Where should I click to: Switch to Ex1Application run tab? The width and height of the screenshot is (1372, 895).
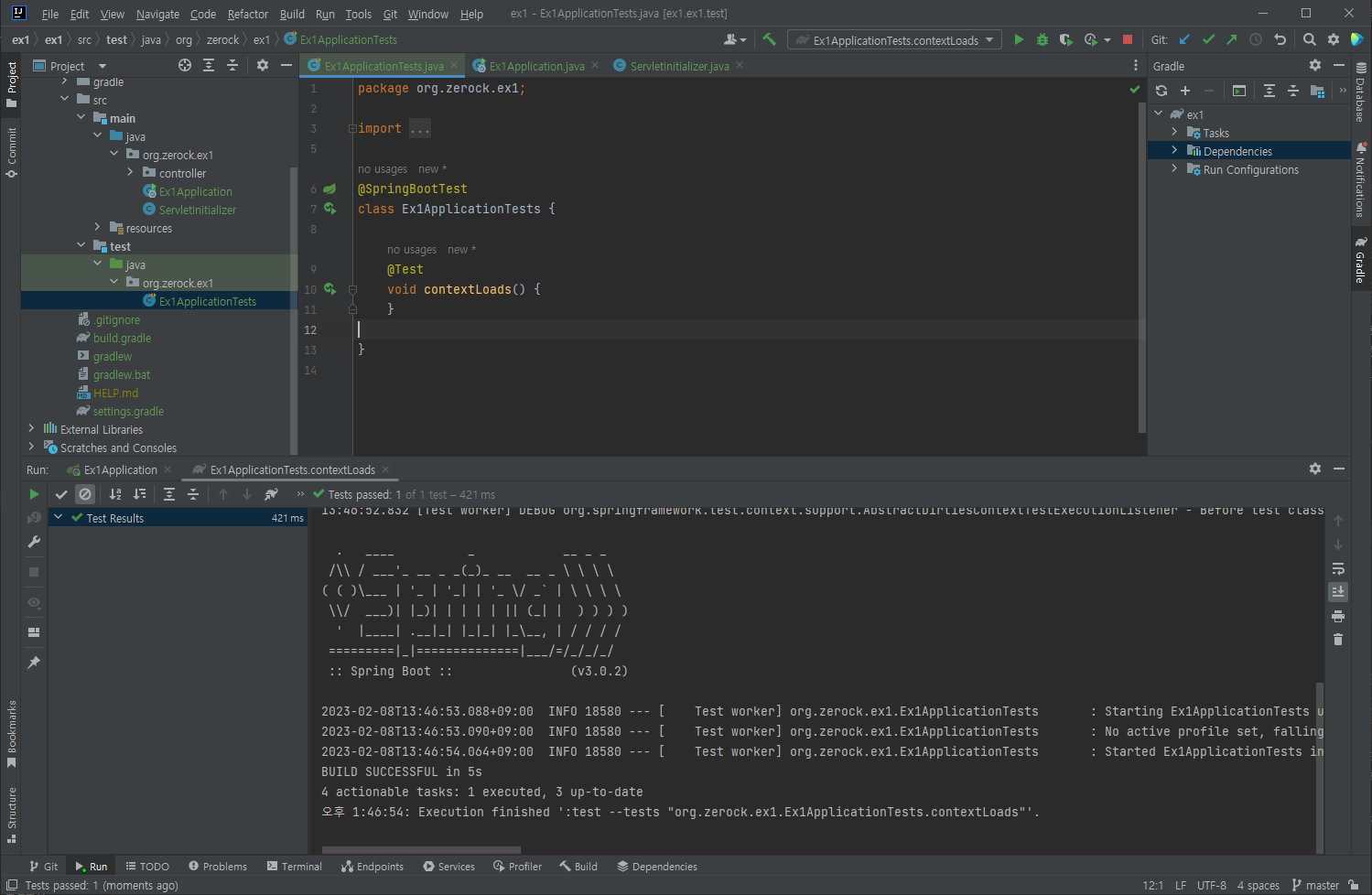[120, 469]
